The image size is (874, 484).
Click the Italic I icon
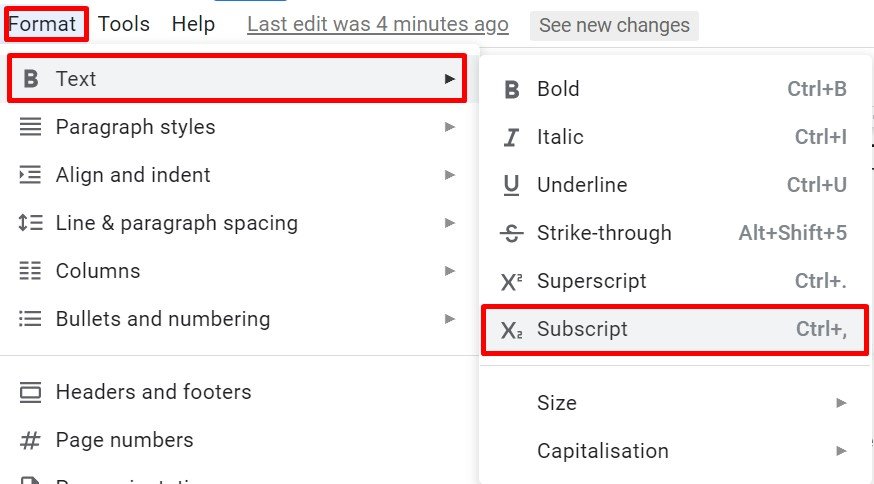(x=511, y=137)
